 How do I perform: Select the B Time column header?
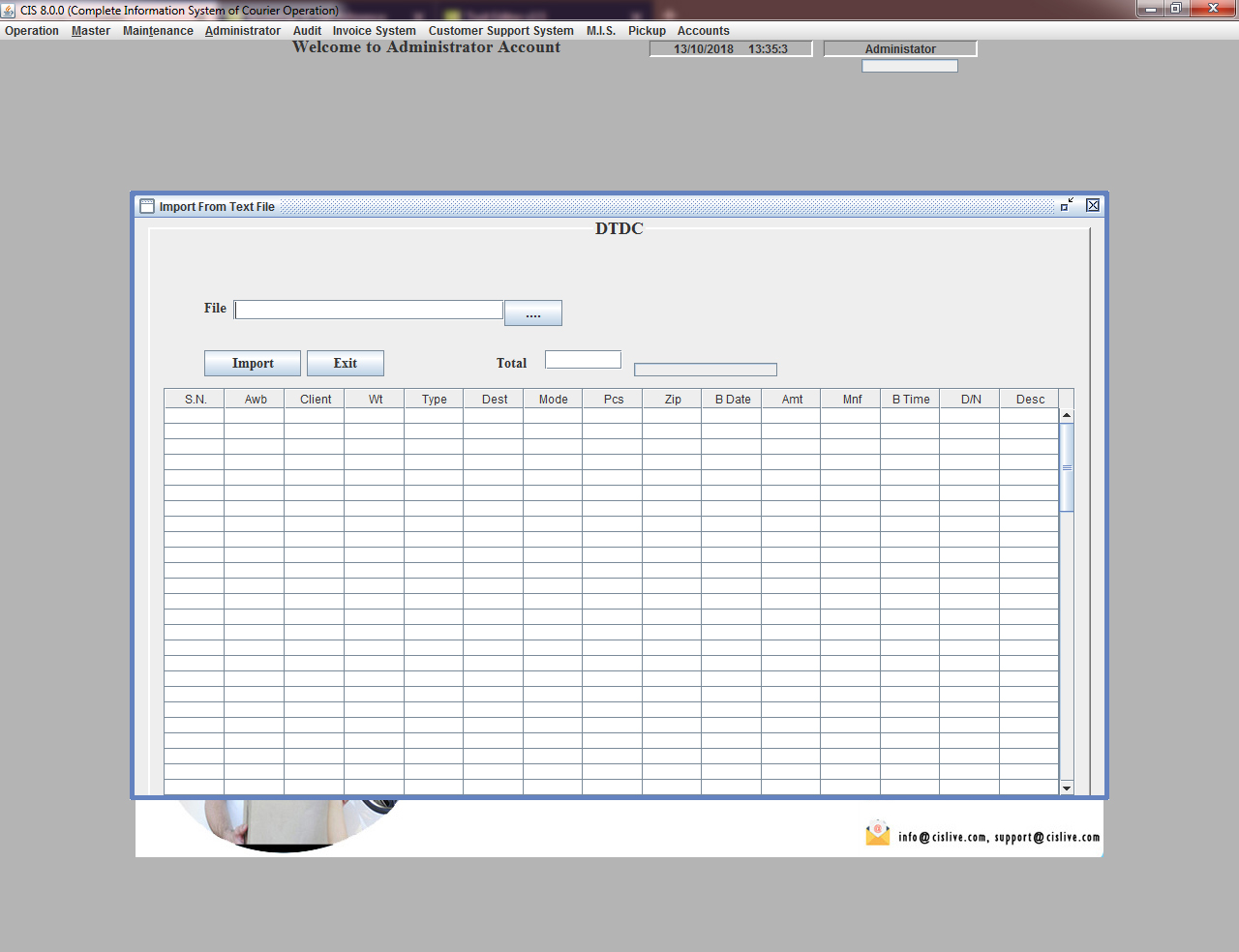(911, 399)
